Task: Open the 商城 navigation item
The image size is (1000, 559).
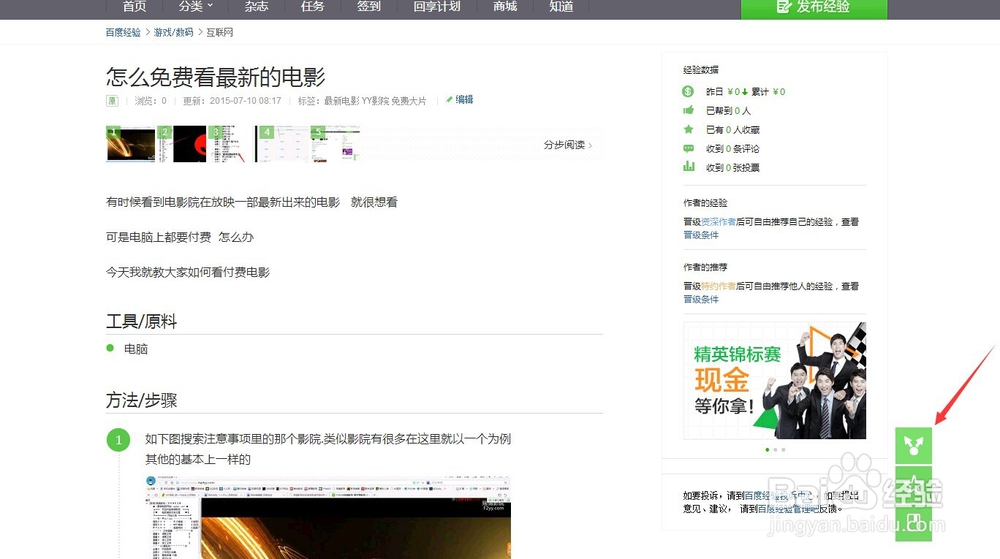Action: [x=505, y=6]
